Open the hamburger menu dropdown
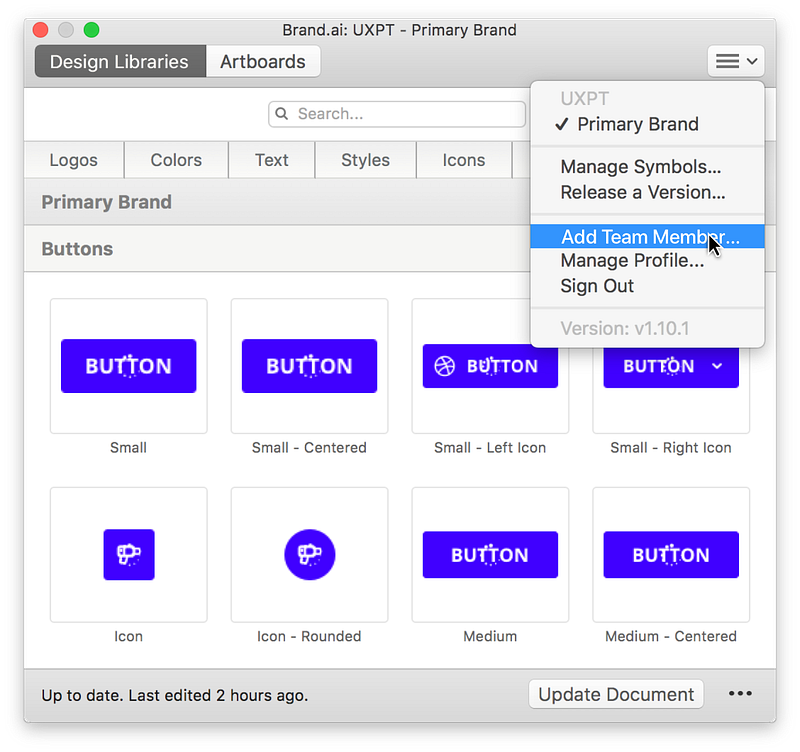Image resolution: width=800 pixels, height=752 pixels. (x=735, y=61)
